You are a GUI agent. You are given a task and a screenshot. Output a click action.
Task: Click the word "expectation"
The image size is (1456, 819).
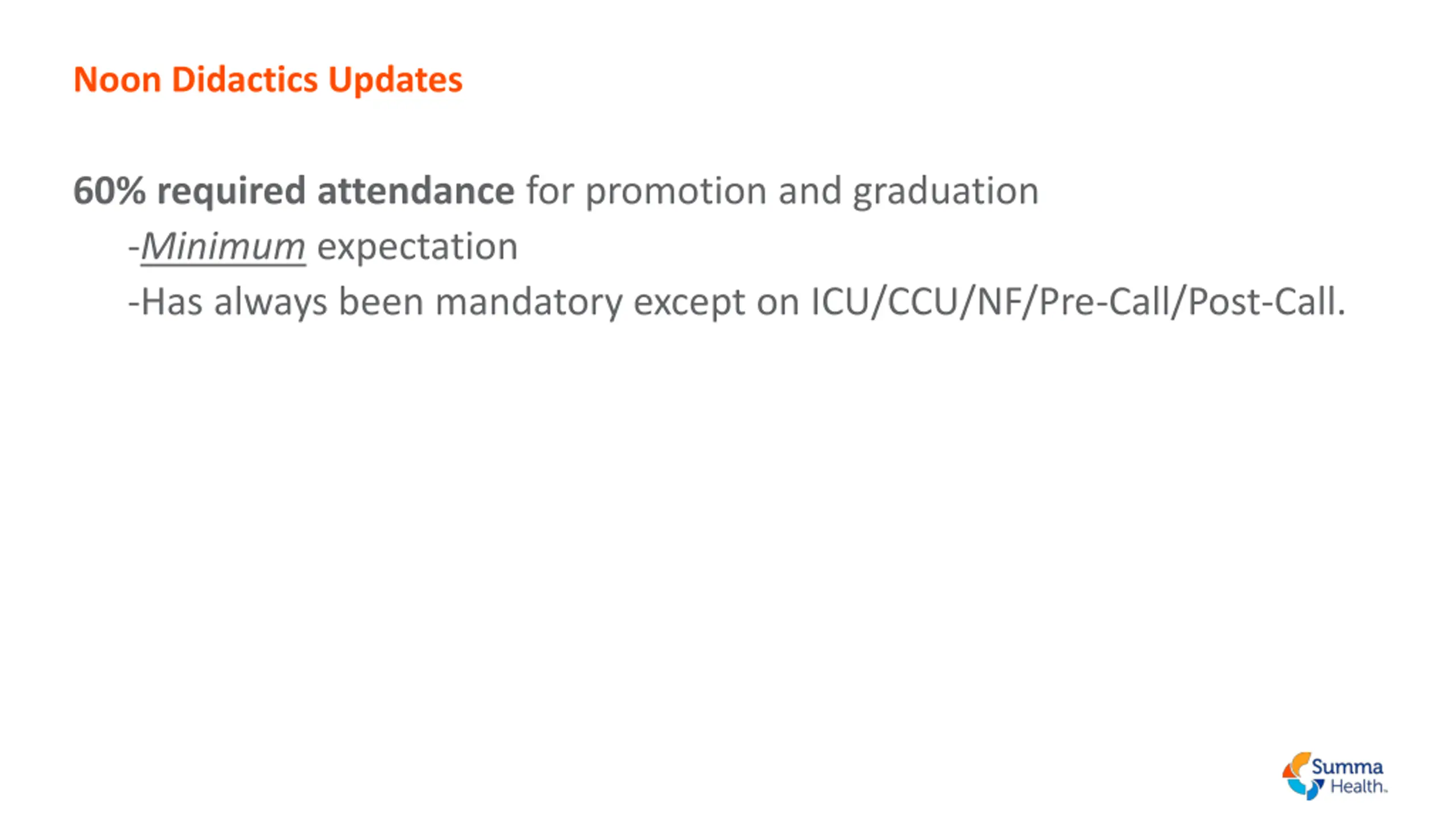(x=417, y=246)
